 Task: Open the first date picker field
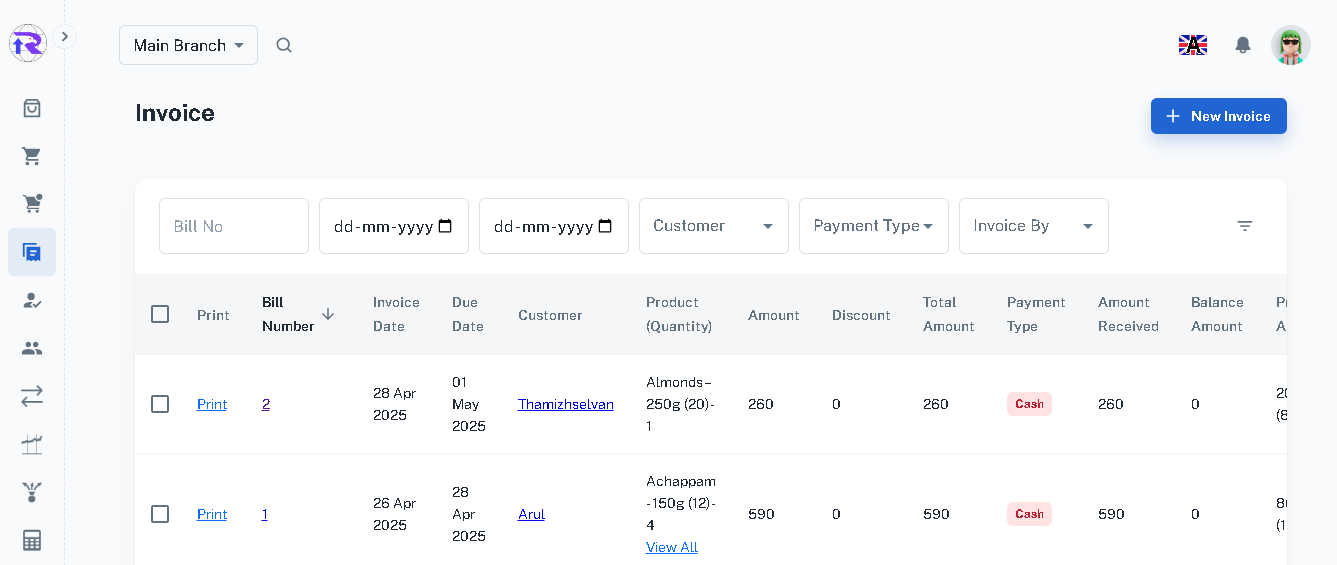pyautogui.click(x=394, y=226)
